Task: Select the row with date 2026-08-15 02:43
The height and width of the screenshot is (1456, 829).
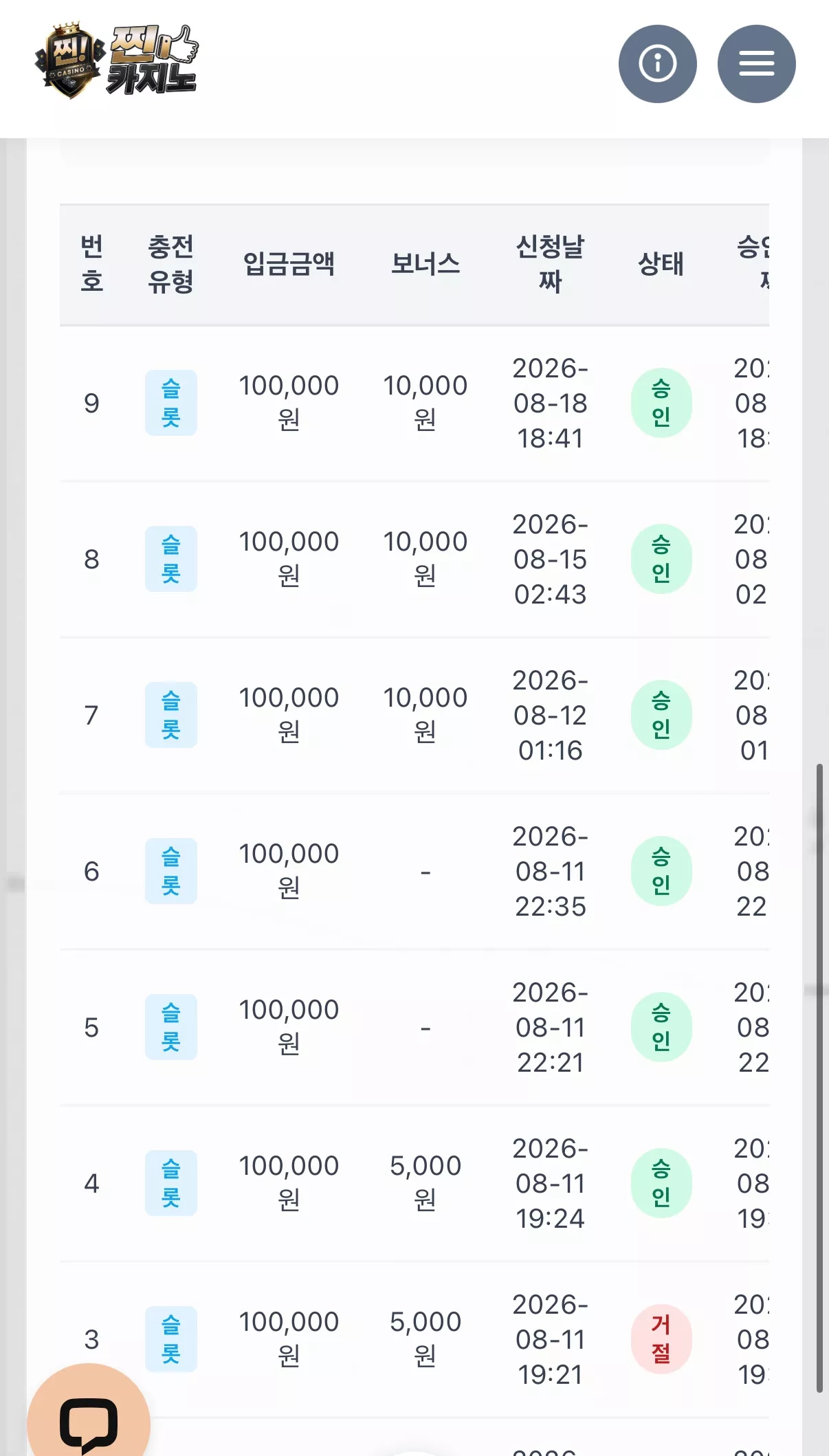Action: 414,559
